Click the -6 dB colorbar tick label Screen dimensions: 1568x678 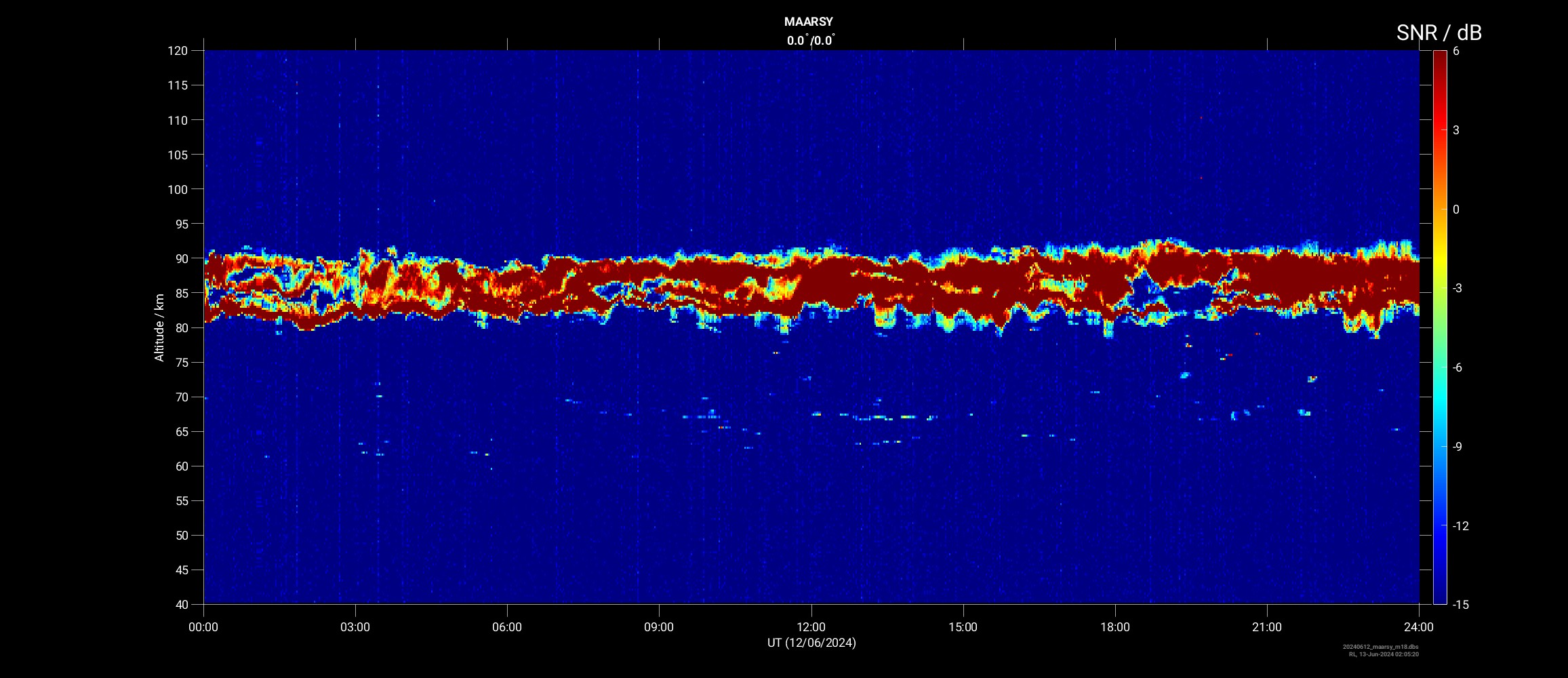(x=1458, y=367)
